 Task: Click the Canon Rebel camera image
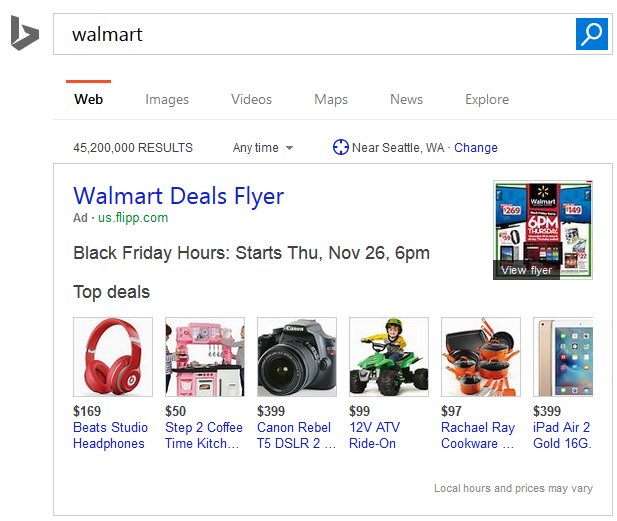click(297, 357)
